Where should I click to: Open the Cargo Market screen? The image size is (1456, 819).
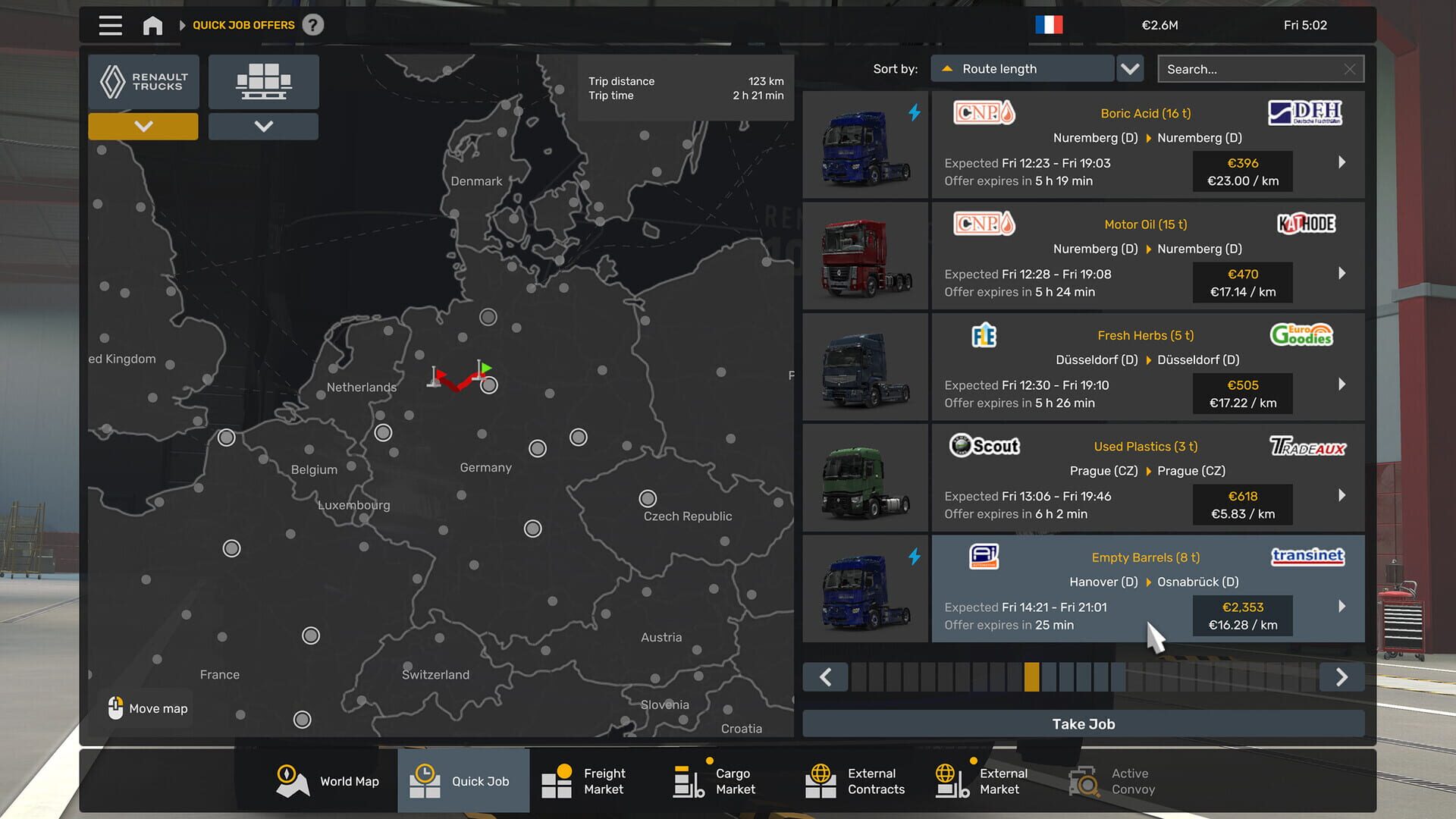point(687,780)
